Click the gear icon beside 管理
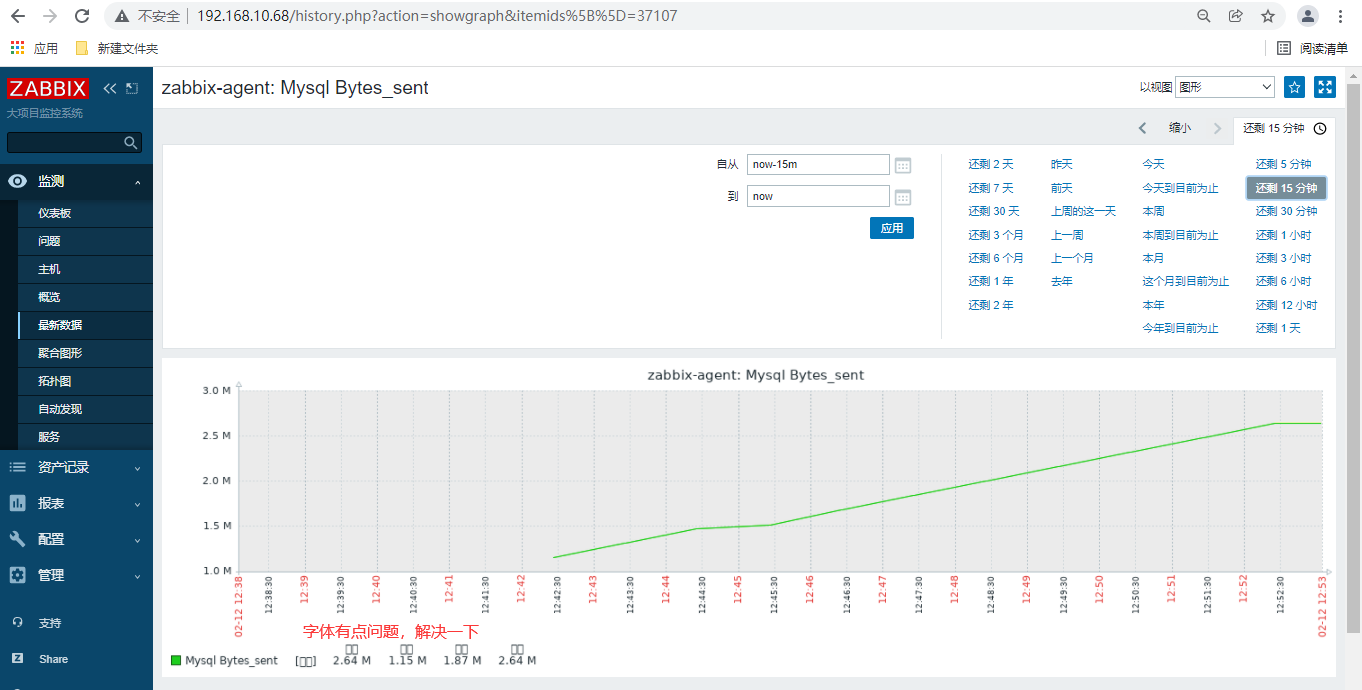This screenshot has height=690, width=1362. [x=17, y=575]
